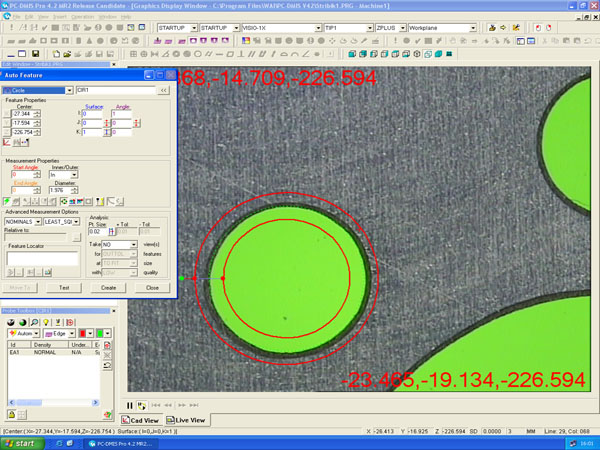Click the grid layout icon in third toolbar
This screenshot has height=450, width=600.
133,54
